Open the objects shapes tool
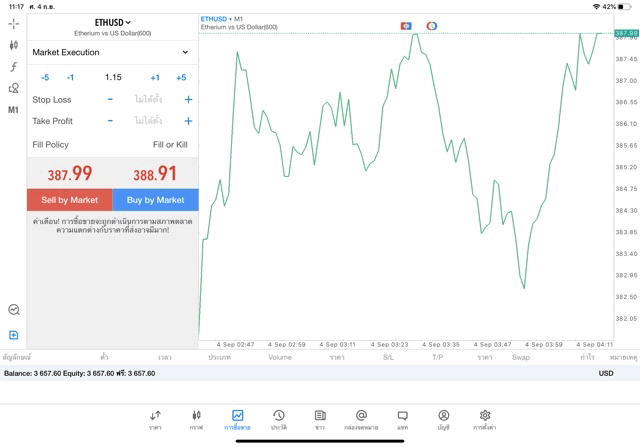 13,88
